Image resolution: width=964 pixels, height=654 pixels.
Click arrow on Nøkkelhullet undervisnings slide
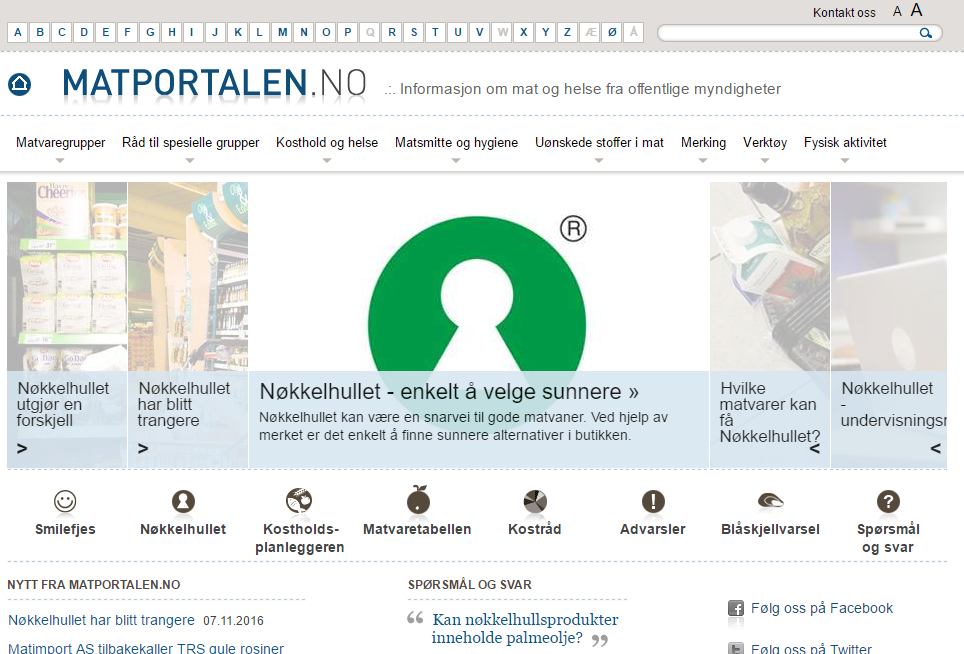(936, 449)
